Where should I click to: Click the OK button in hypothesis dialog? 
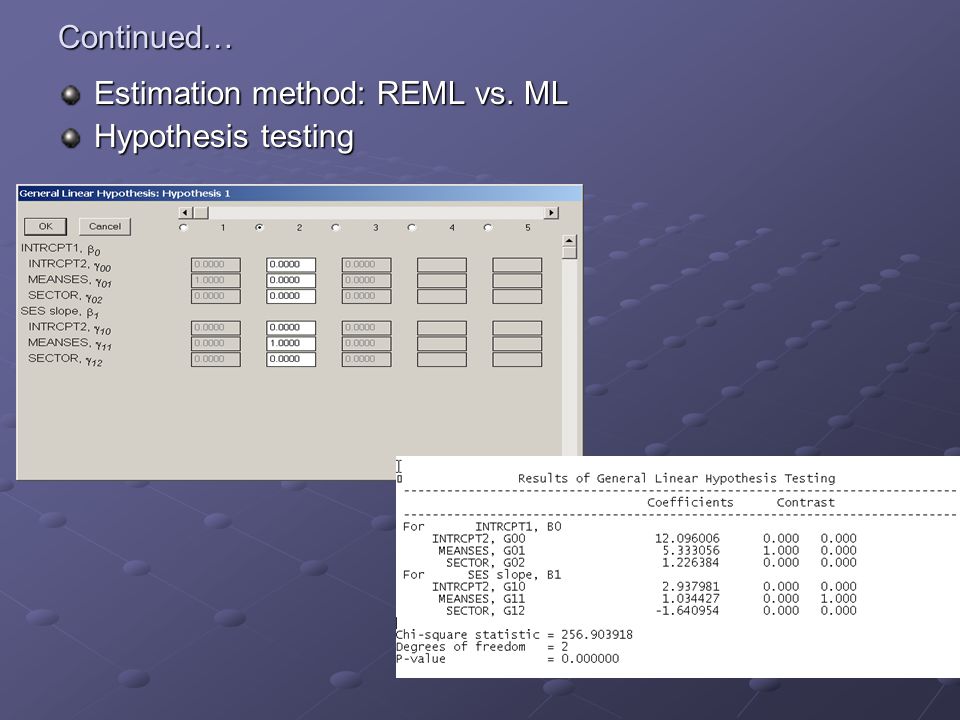pyautogui.click(x=45, y=227)
